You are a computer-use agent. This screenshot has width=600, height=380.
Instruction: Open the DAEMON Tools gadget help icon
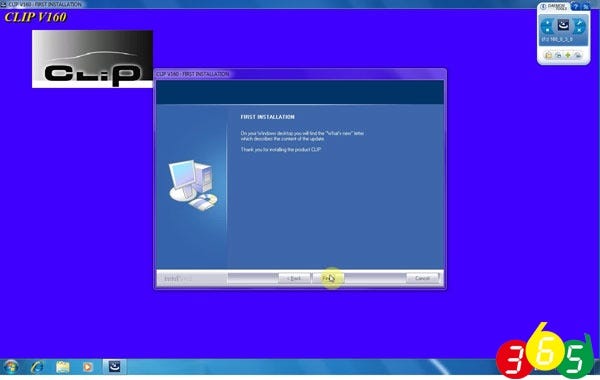click(576, 6)
